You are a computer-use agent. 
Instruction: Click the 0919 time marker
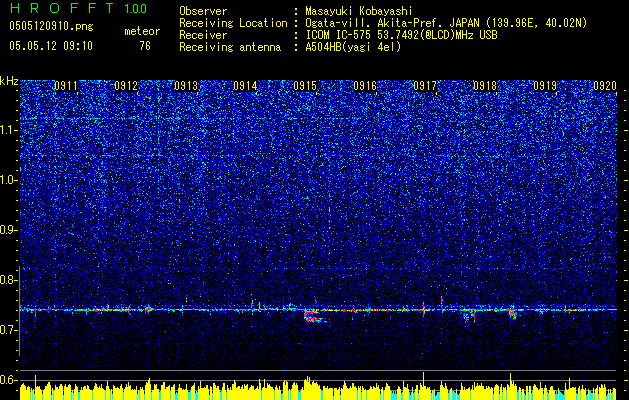(x=545, y=86)
